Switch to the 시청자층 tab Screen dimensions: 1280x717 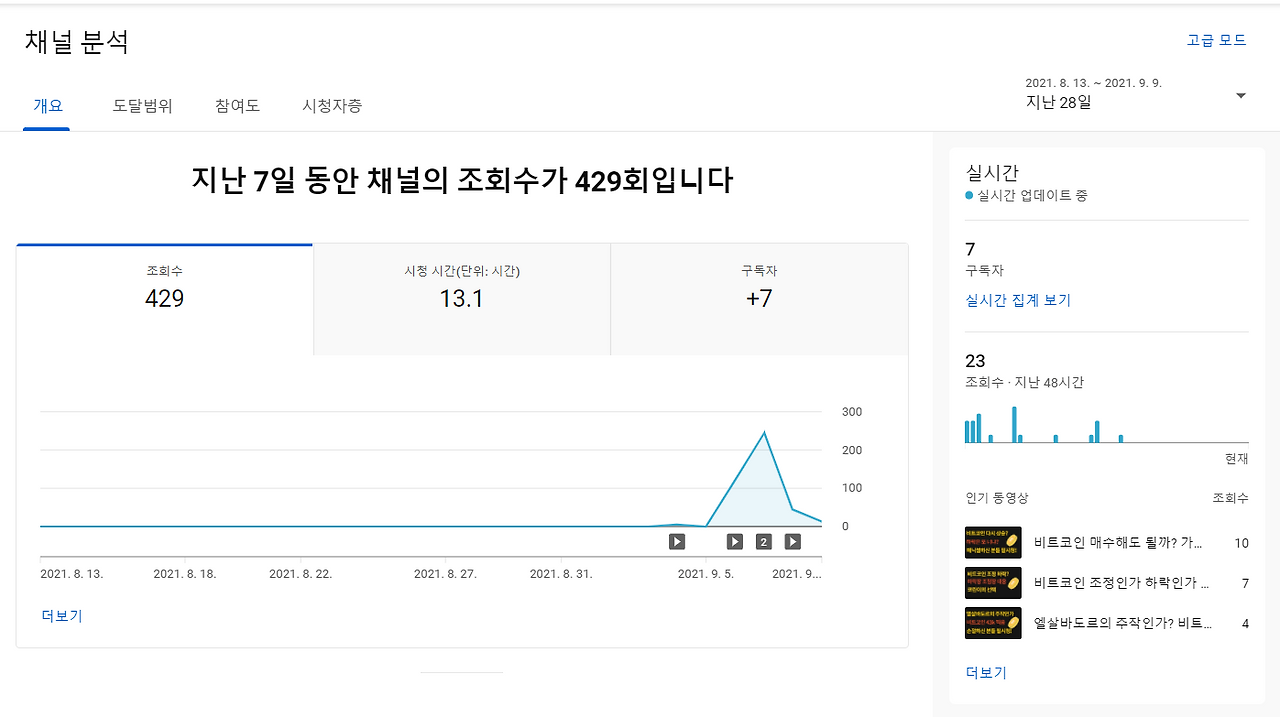331,106
